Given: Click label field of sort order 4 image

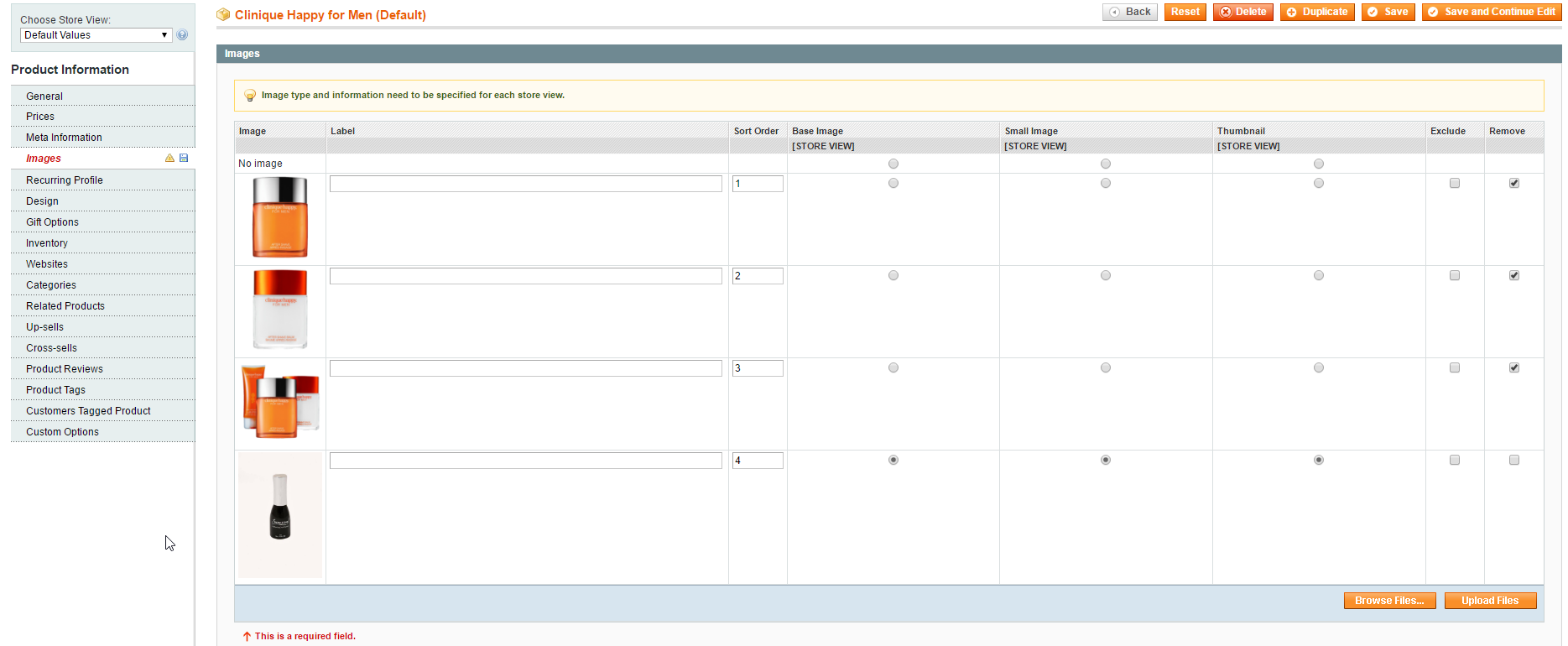Looking at the screenshot, I should pyautogui.click(x=526, y=461).
